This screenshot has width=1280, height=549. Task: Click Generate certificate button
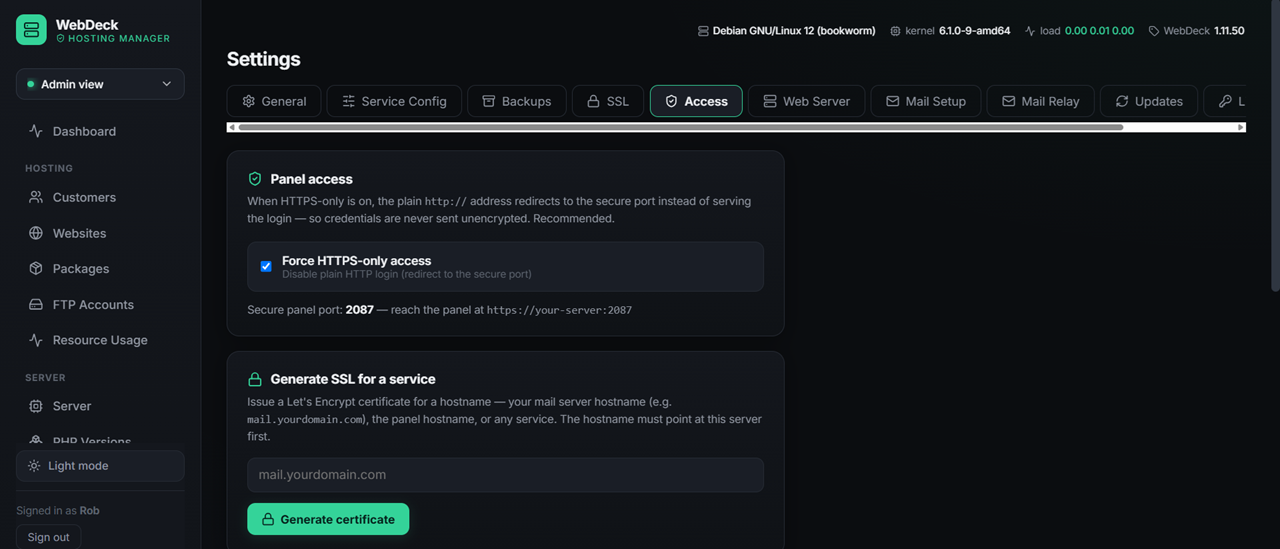pos(328,519)
